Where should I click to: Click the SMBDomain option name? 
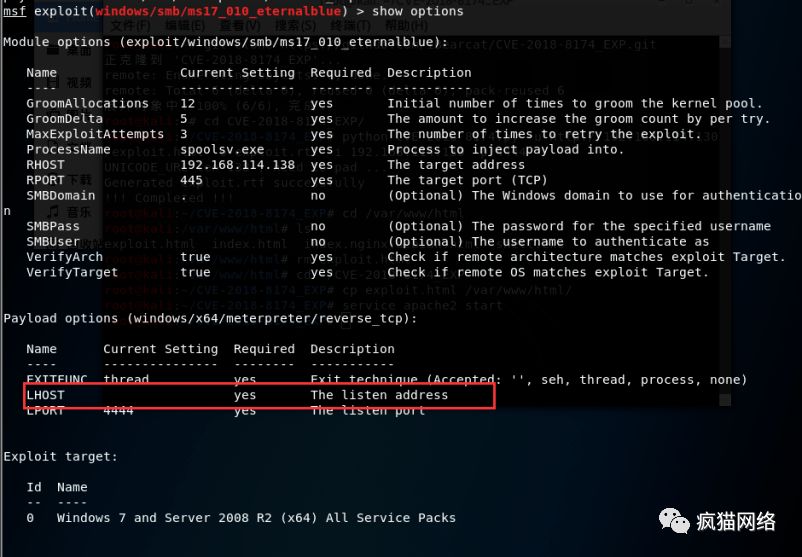[x=61, y=195]
